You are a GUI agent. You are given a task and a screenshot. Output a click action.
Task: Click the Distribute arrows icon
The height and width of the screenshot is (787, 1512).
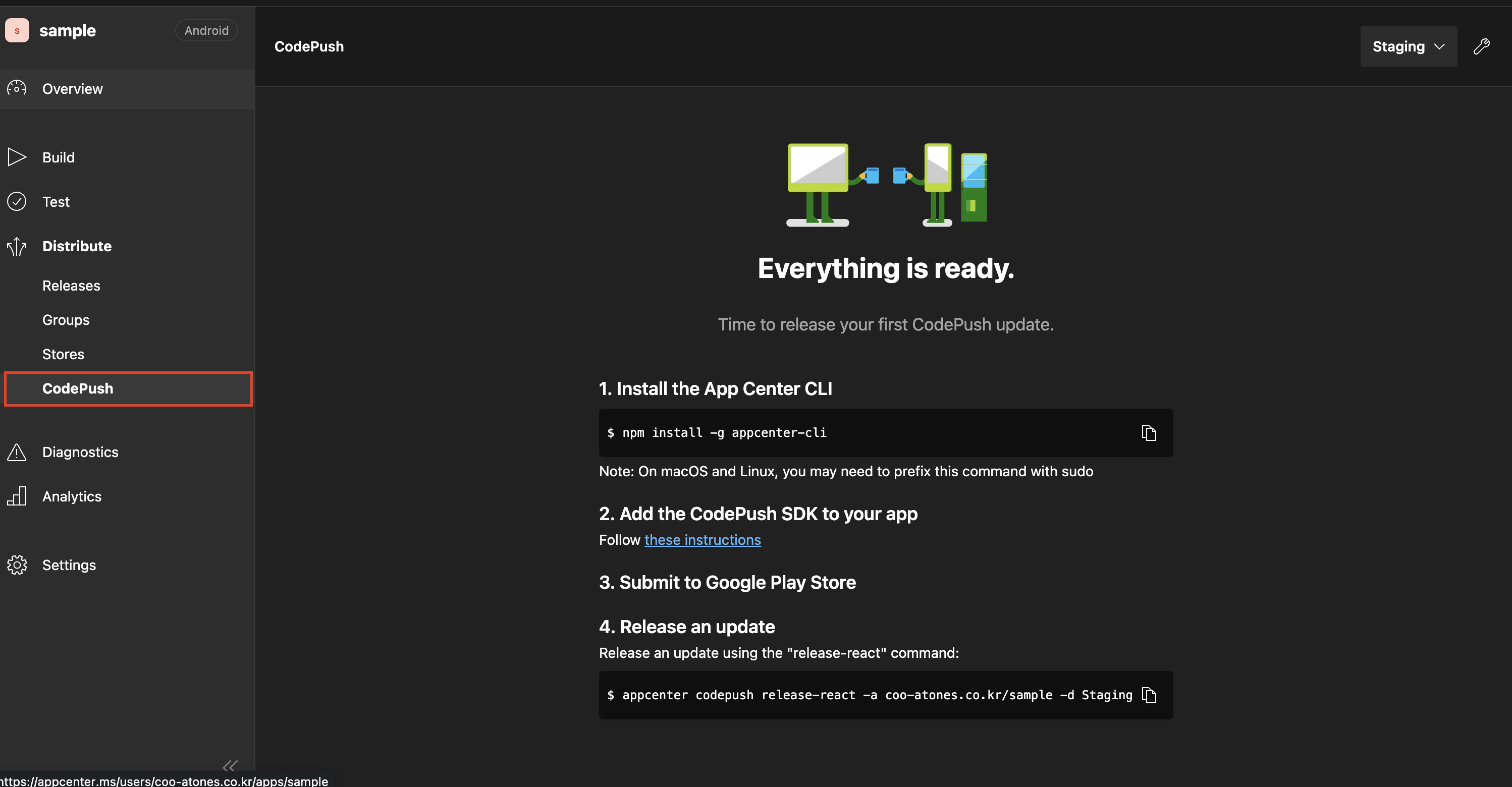coord(17,247)
